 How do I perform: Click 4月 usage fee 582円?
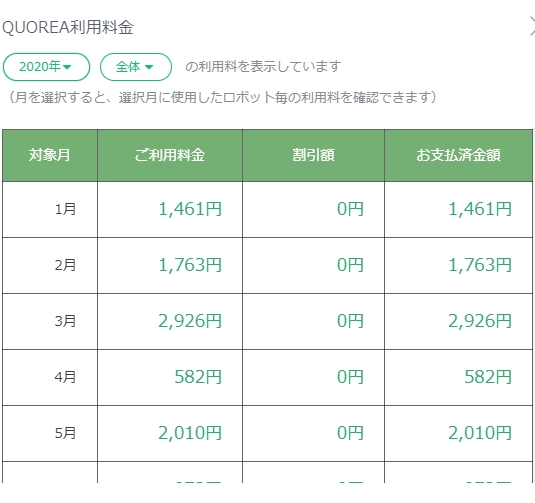coord(198,377)
